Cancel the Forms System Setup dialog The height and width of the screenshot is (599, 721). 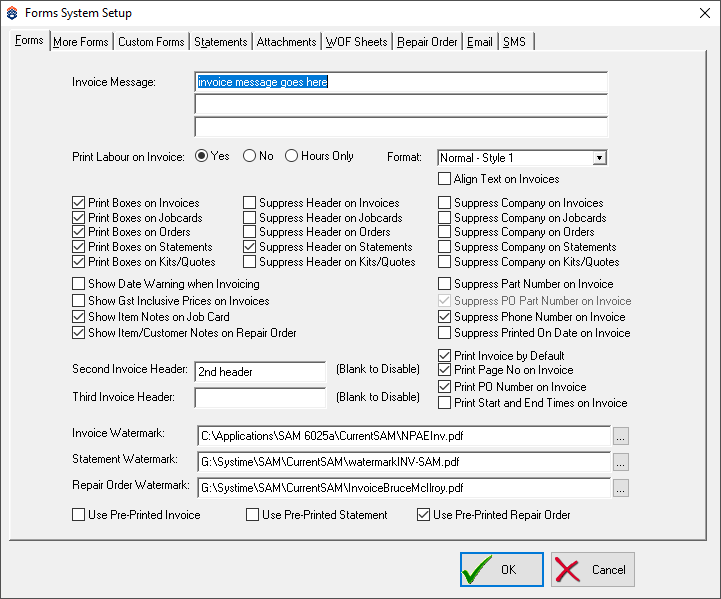593,570
